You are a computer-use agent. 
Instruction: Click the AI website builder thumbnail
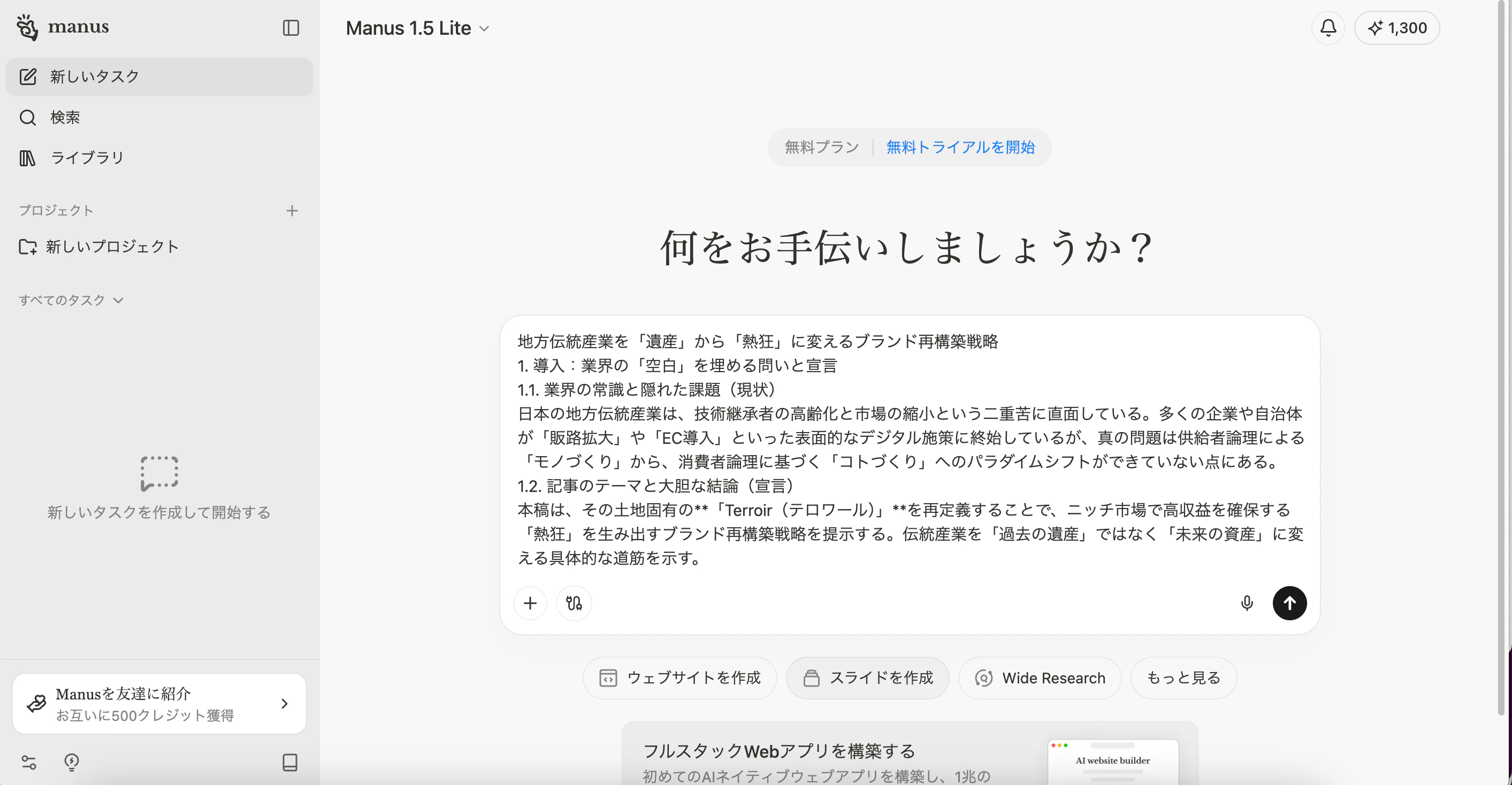click(1113, 762)
